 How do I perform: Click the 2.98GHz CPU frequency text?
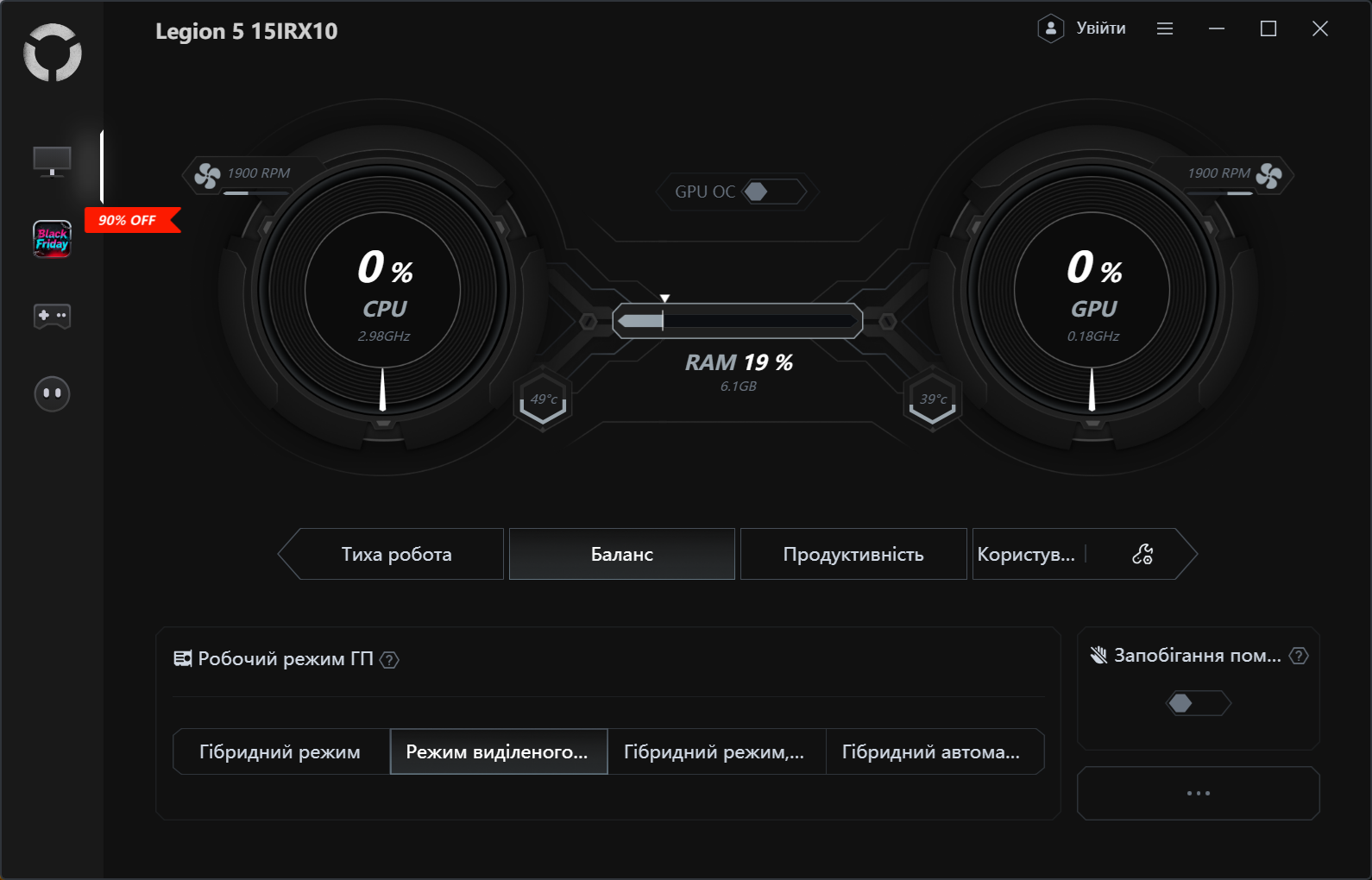384,336
